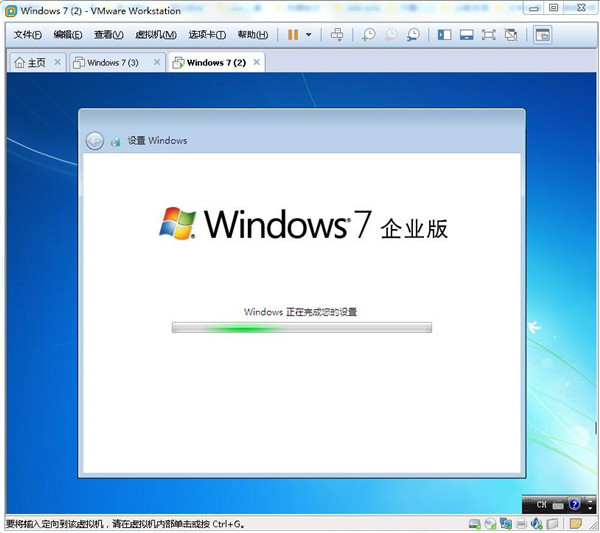Open the 文件(F) menu

[28, 35]
